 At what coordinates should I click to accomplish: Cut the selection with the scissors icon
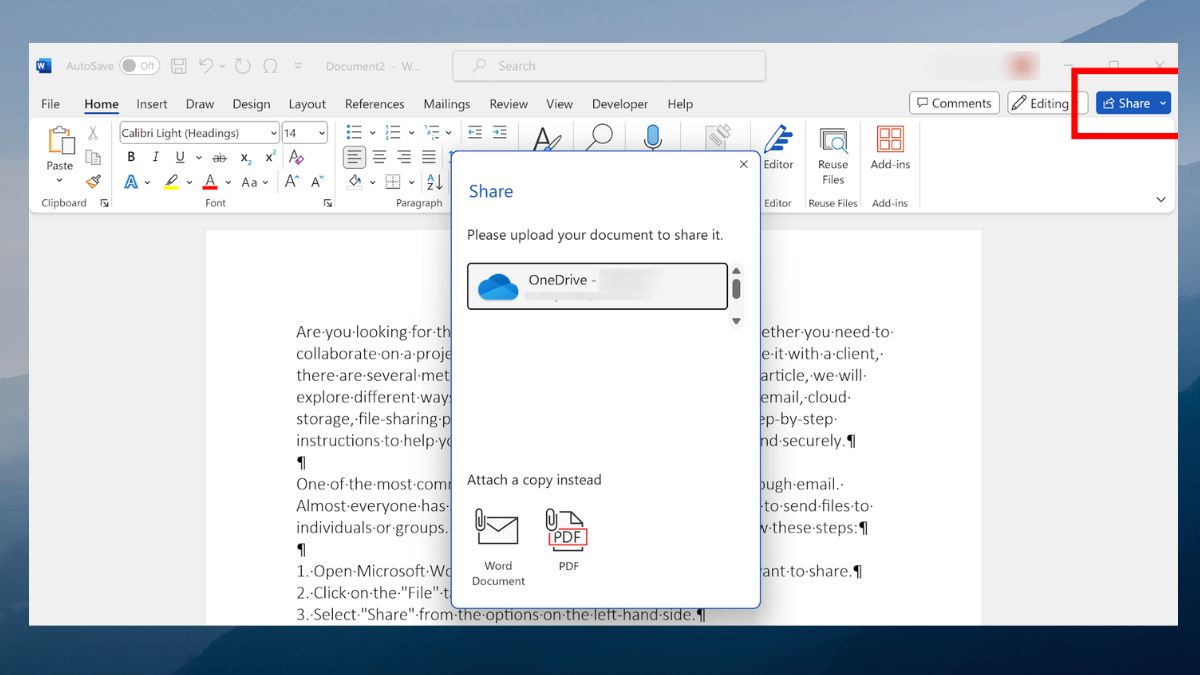[x=93, y=133]
